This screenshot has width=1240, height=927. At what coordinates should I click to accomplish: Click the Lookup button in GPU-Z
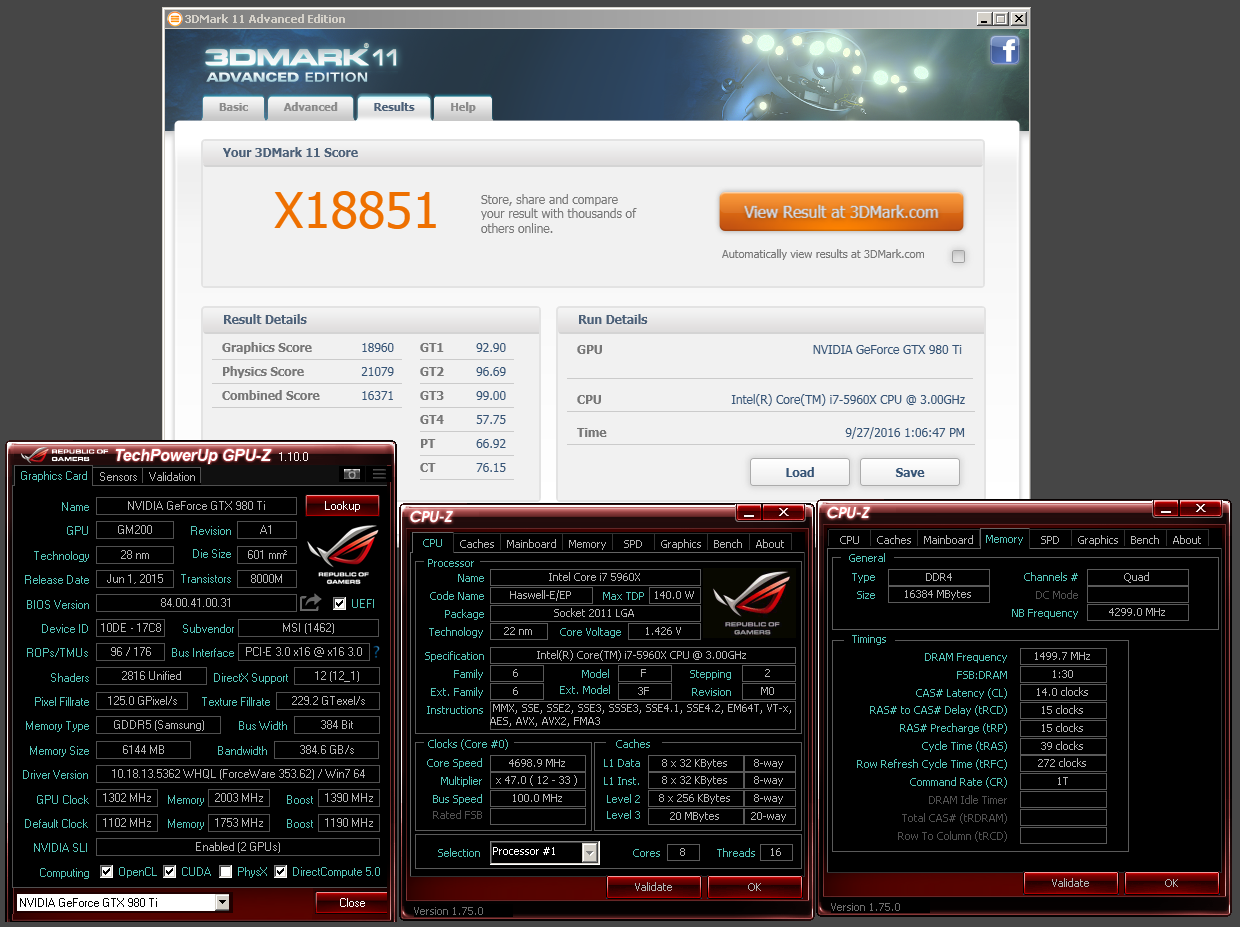(x=342, y=506)
